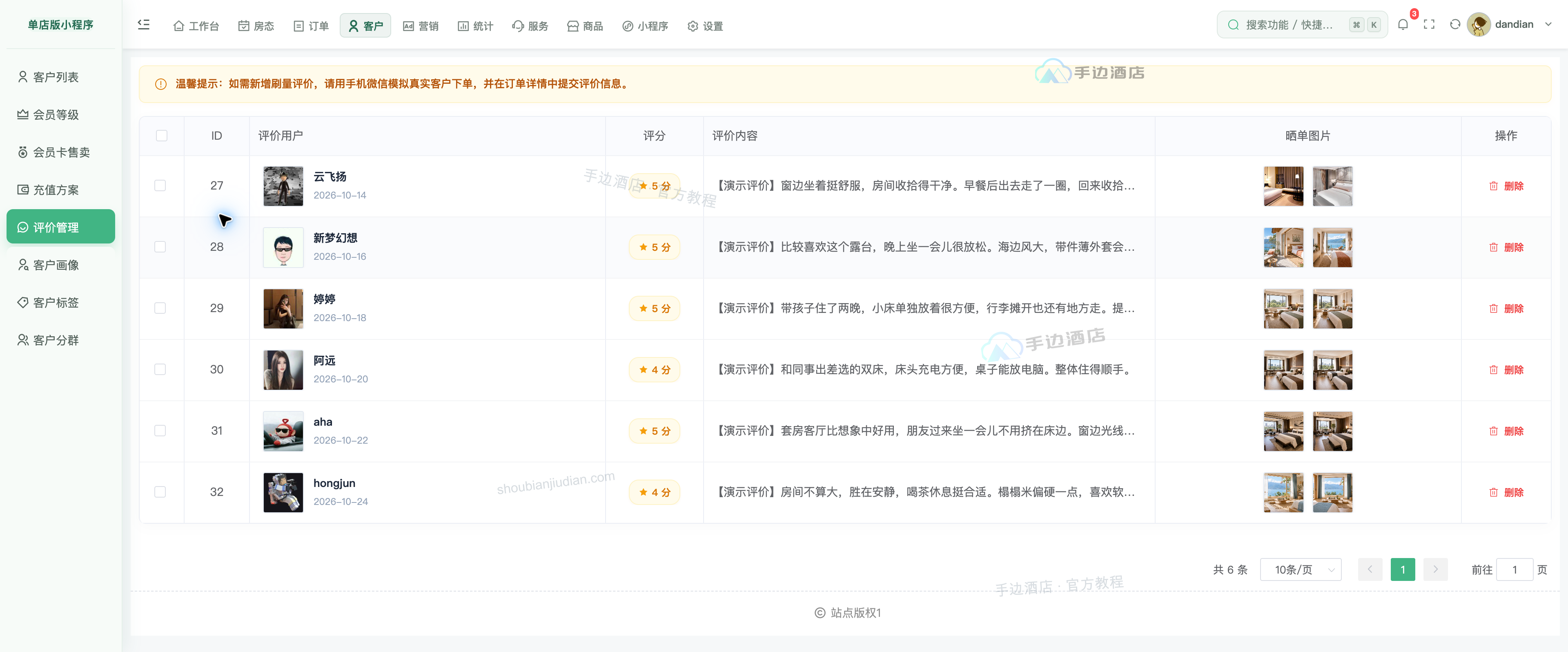The height and width of the screenshot is (652, 1568).
Task: Click the 客户标签 tag icon
Action: click(22, 303)
